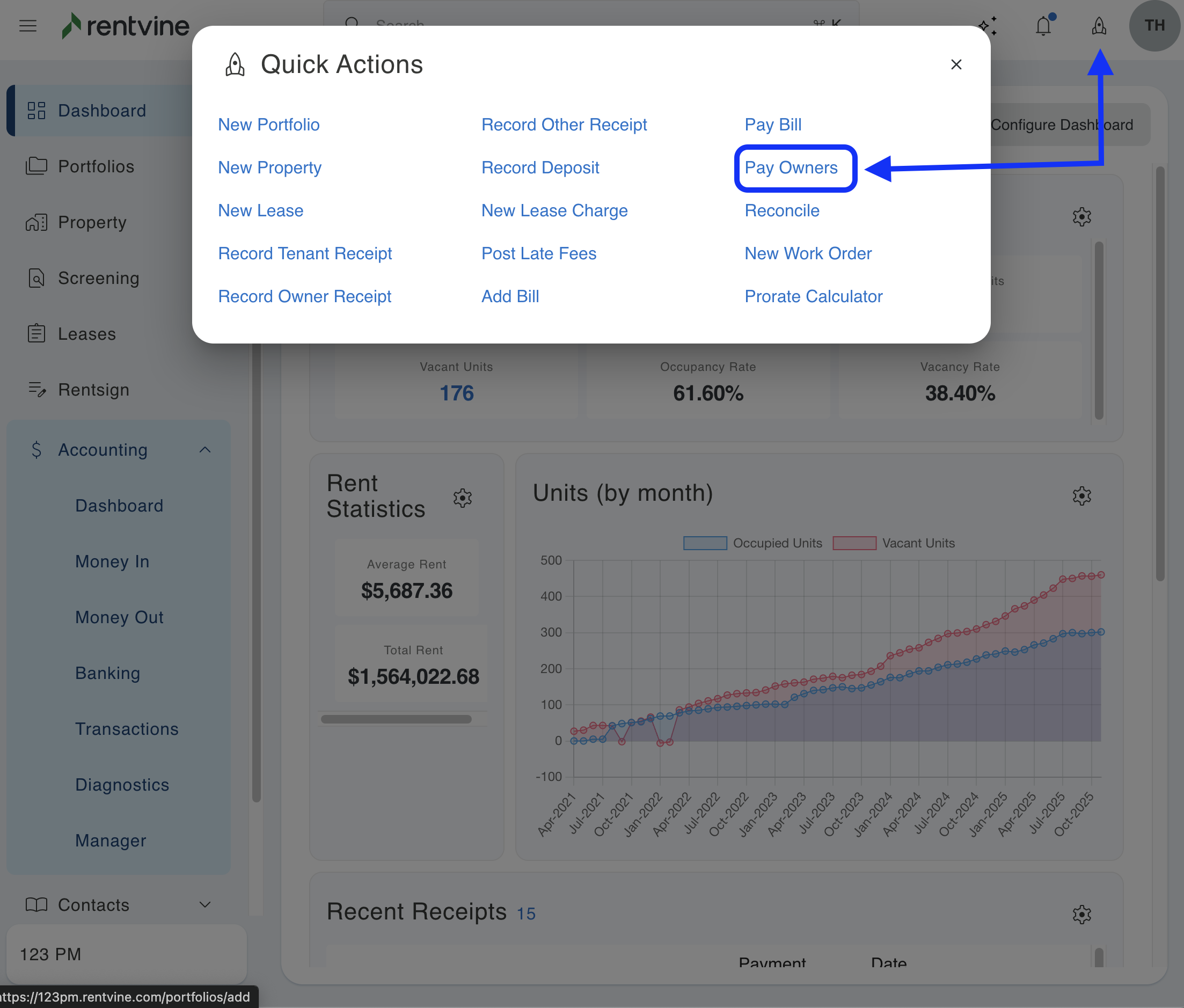Click the TH user avatar
The width and height of the screenshot is (1184, 1008).
tap(1154, 26)
